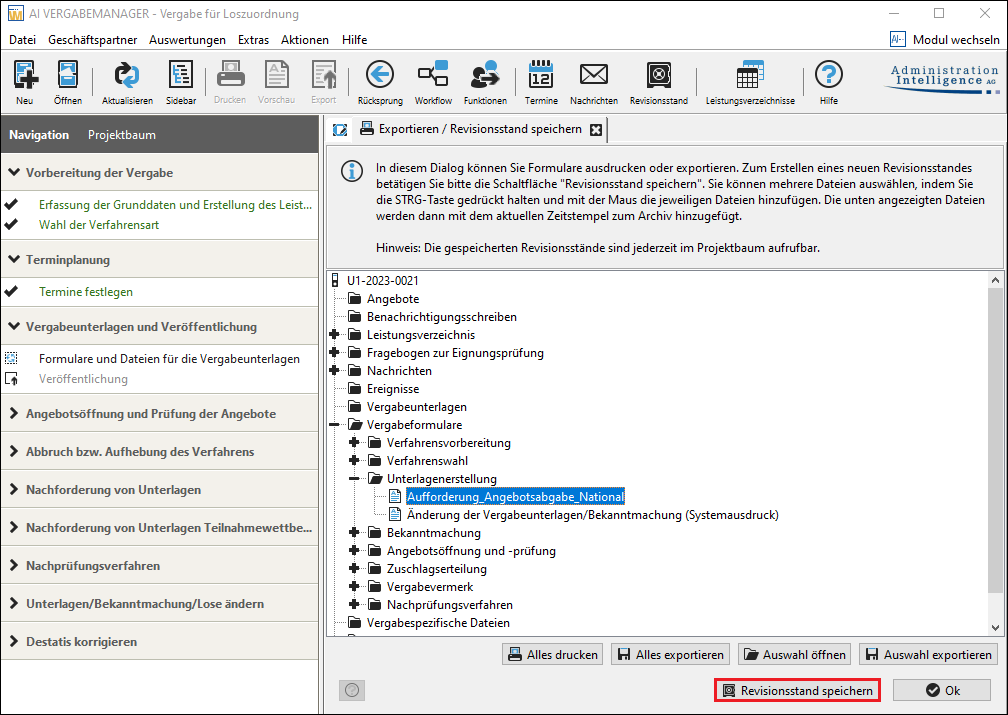
Task: Open the Auswertungen menu
Action: pyautogui.click(x=187, y=40)
